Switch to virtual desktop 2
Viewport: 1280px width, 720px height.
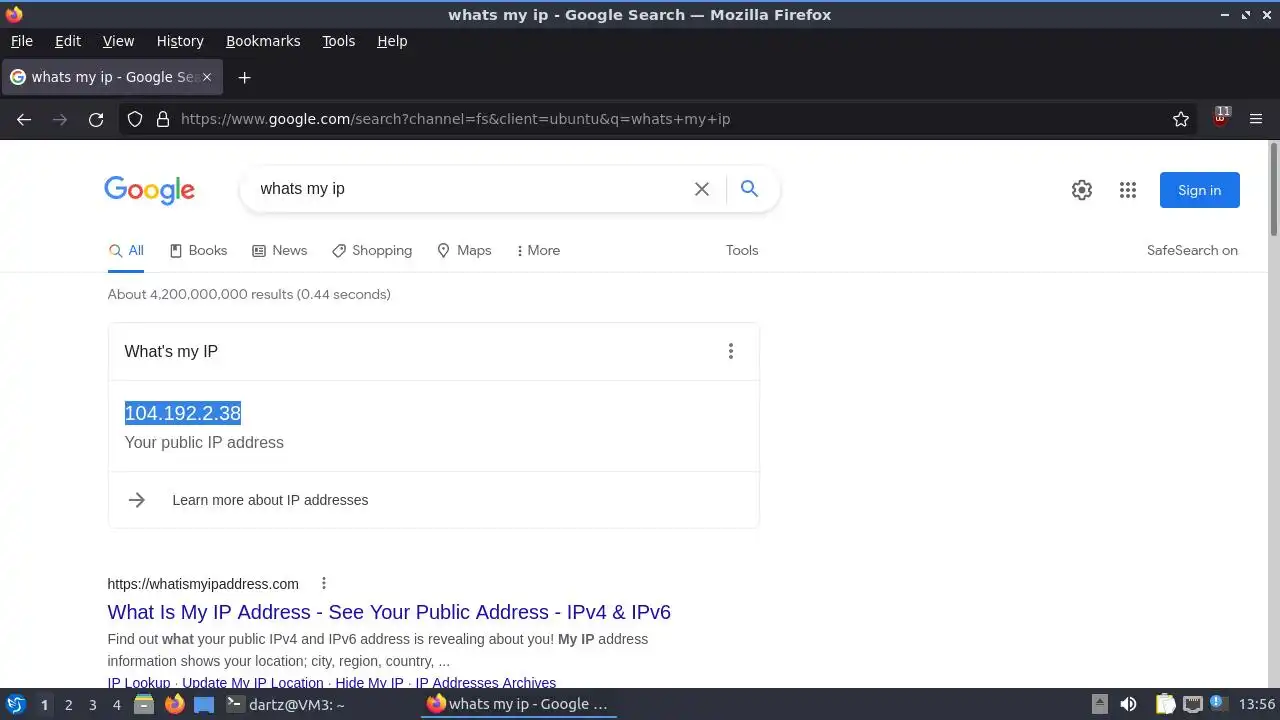click(68, 704)
